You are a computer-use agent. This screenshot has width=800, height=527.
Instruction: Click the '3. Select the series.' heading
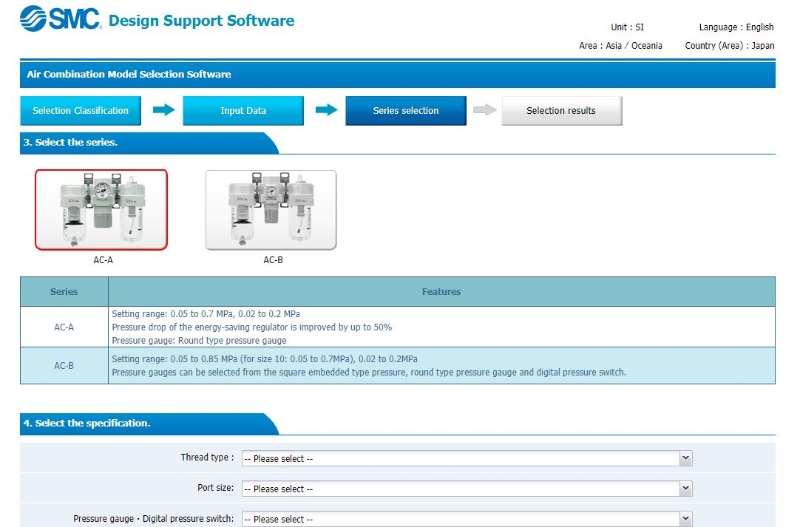(x=70, y=142)
